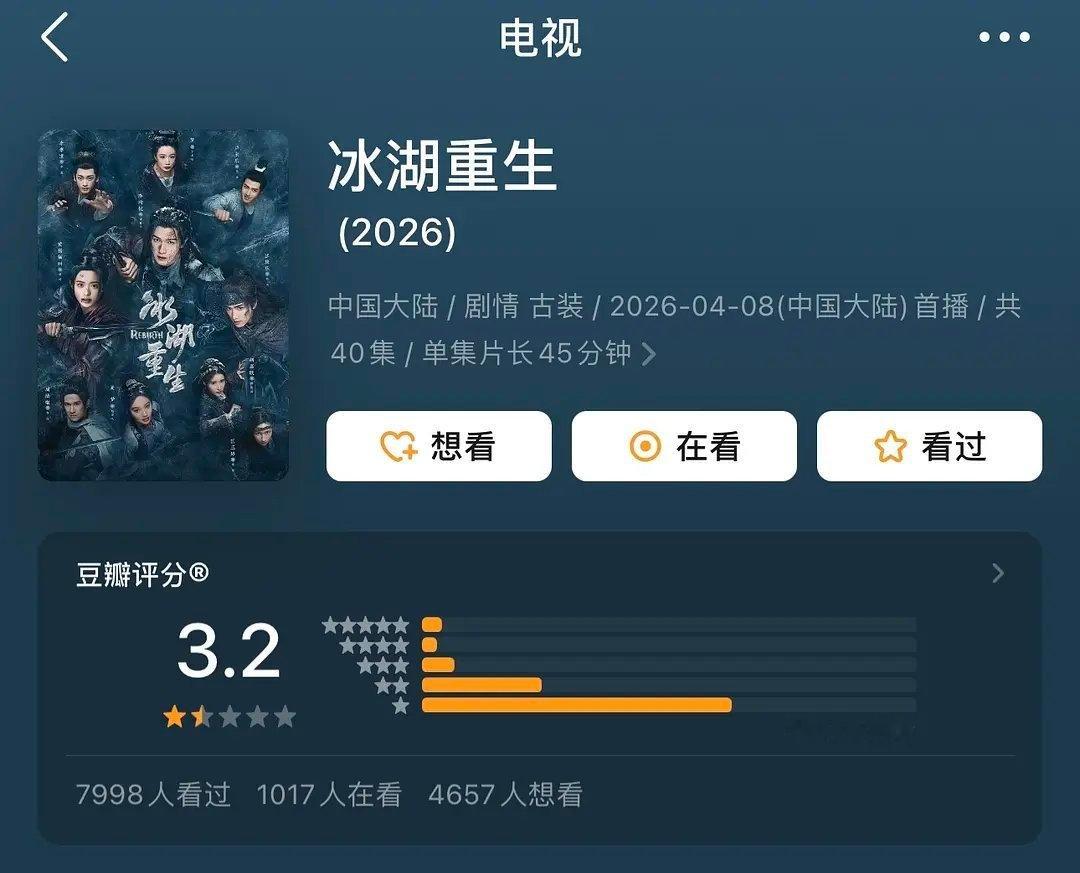This screenshot has height=873, width=1080.
Task: Tap the heart icon on 想看
Action: (x=399, y=446)
